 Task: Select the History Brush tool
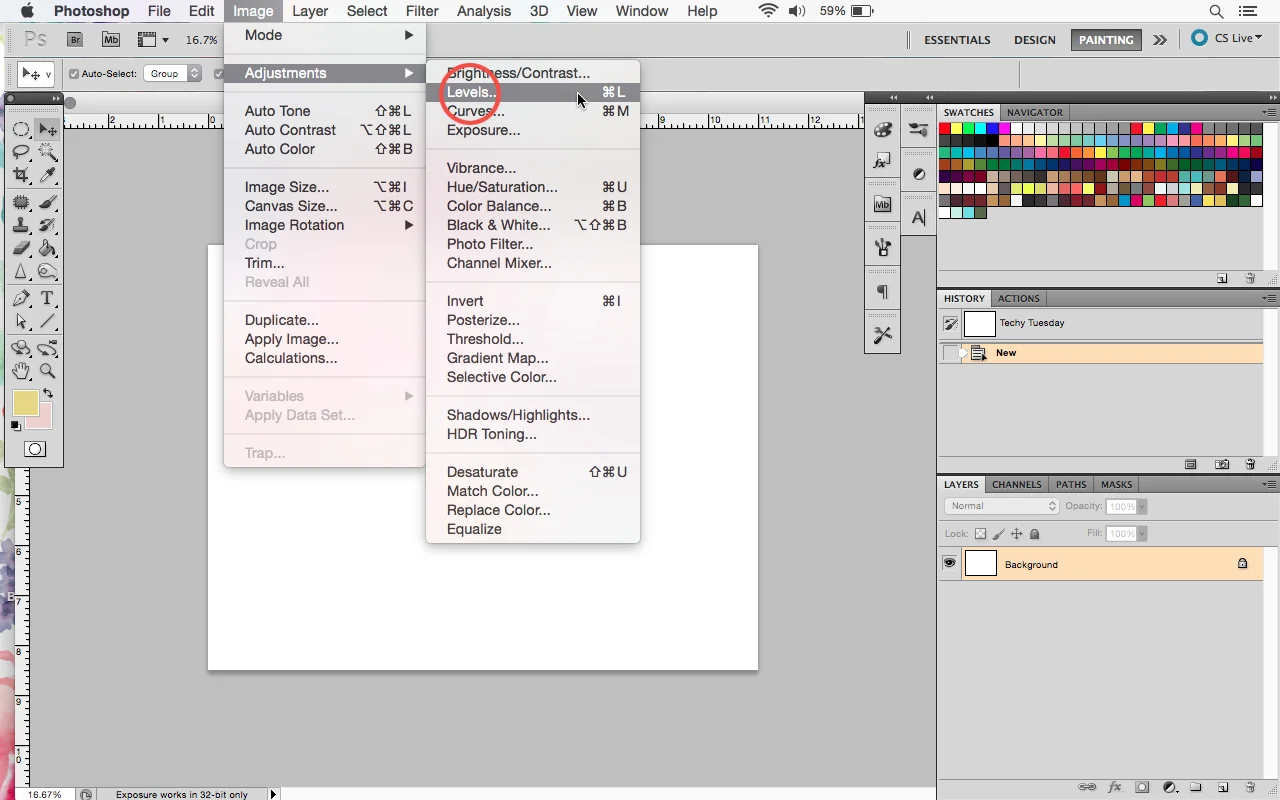click(47, 226)
